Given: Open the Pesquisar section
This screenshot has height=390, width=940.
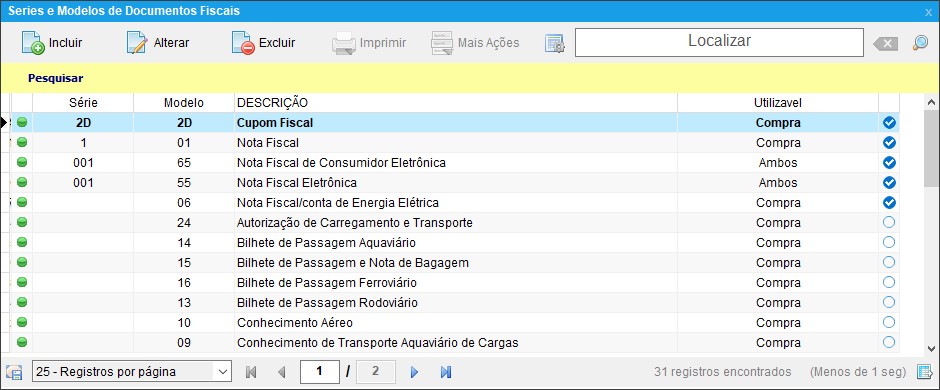Looking at the screenshot, I should (56, 78).
